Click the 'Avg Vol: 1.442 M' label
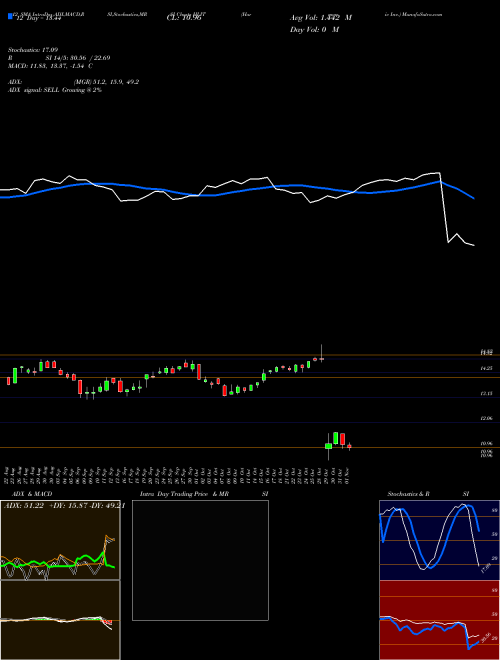Screen dimensions: 500x660 pyautogui.click(x=321, y=18)
